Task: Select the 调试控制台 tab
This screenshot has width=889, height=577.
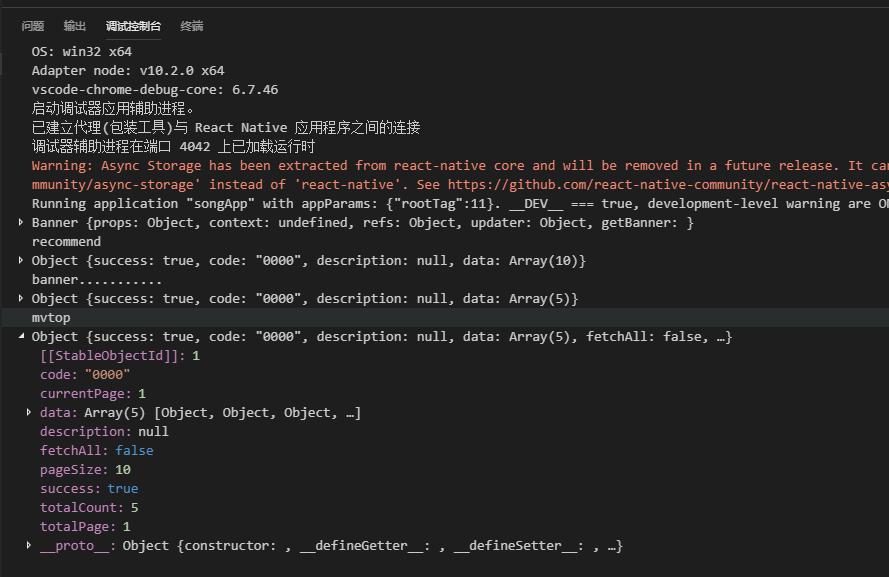Action: [x=133, y=26]
